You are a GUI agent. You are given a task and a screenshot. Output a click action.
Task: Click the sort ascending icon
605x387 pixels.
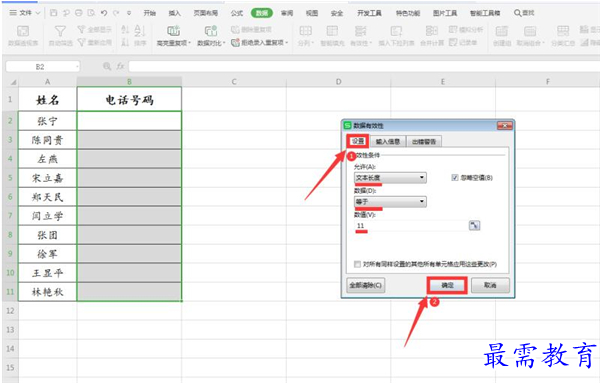[125, 30]
